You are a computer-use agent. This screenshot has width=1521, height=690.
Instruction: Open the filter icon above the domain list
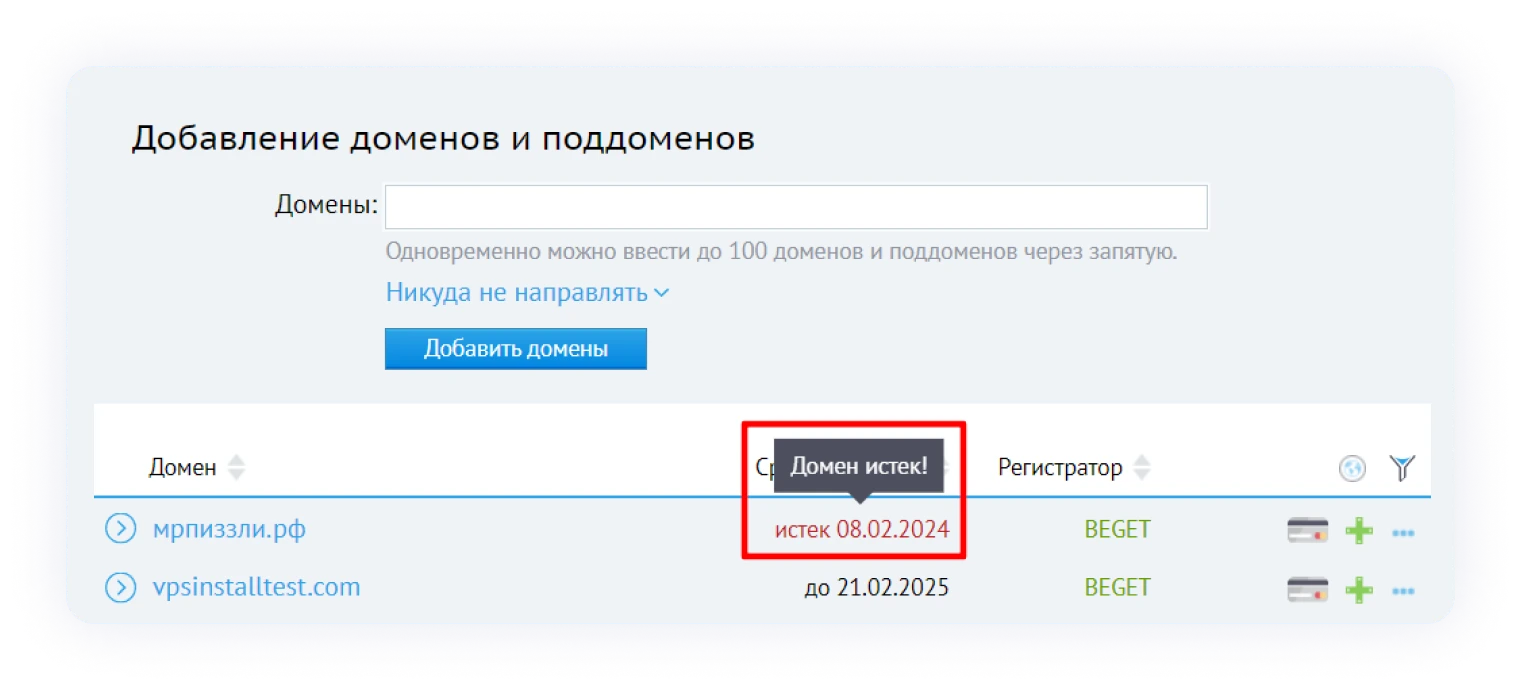[x=1404, y=466]
